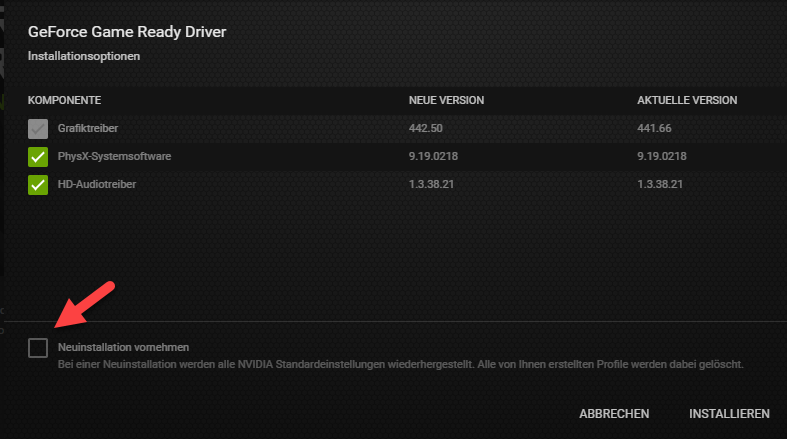The image size is (787, 439).
Task: Click new version value 442.50
Action: tap(426, 128)
